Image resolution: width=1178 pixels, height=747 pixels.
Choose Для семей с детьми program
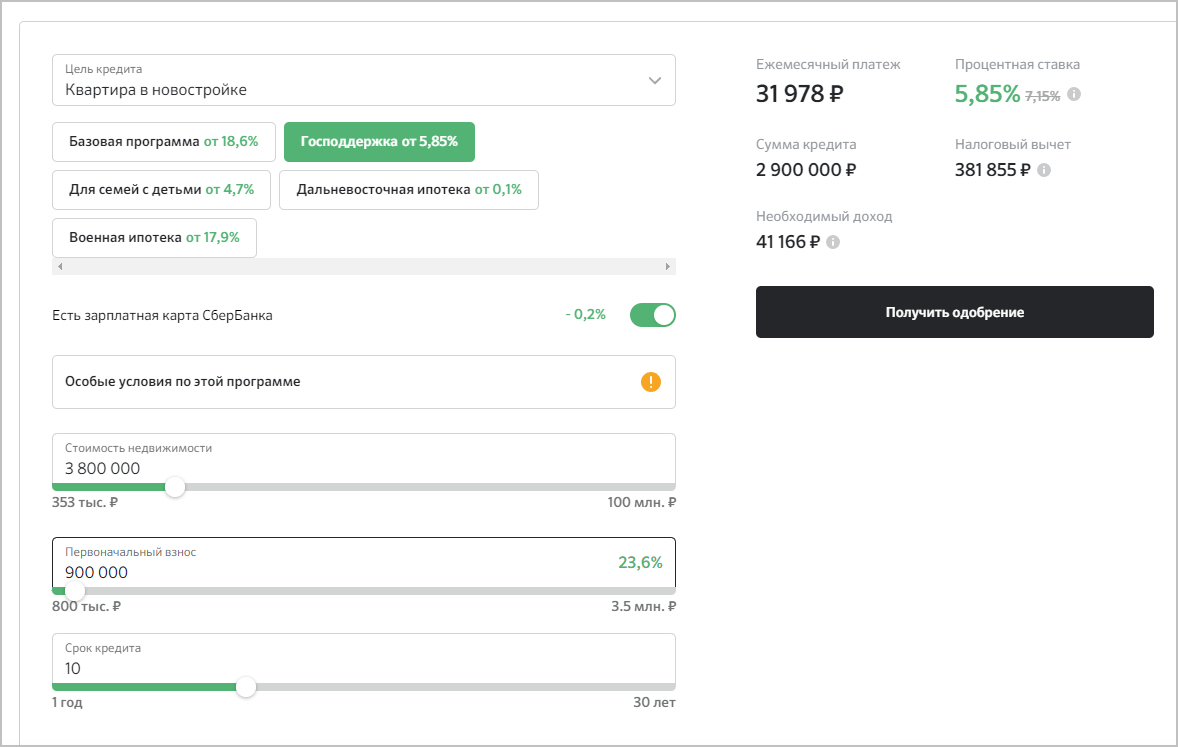[161, 190]
